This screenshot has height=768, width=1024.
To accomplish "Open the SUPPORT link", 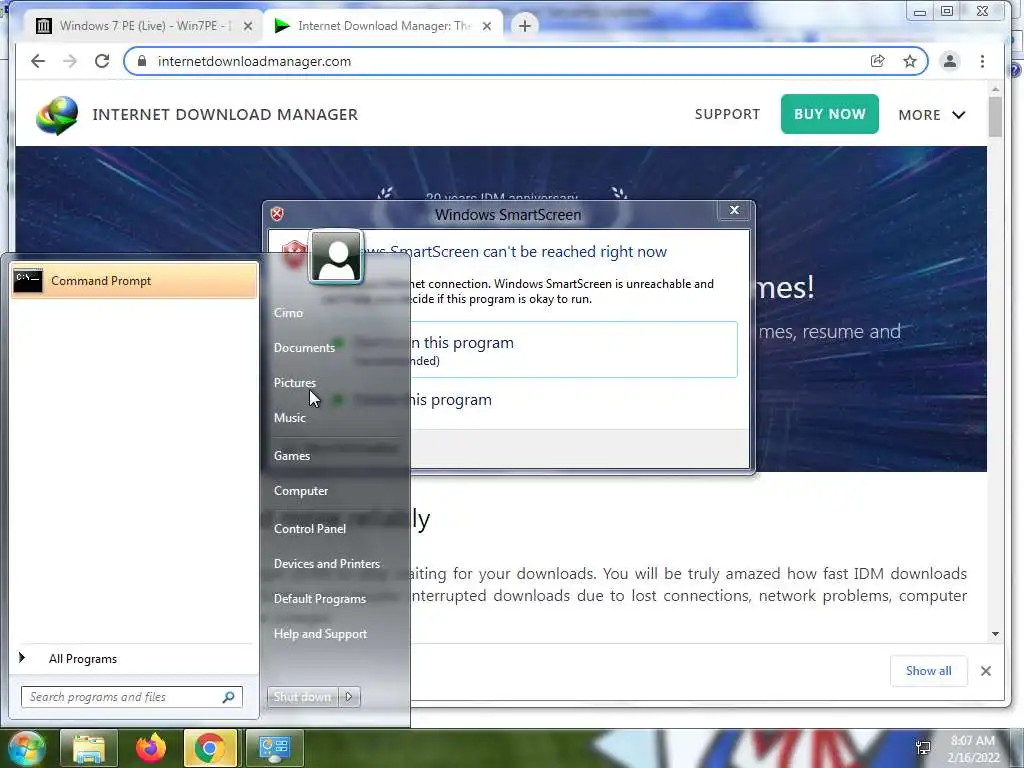I will tap(727, 114).
